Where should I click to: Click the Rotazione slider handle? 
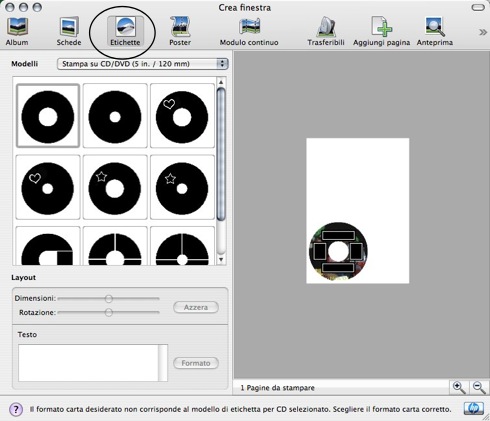click(109, 312)
